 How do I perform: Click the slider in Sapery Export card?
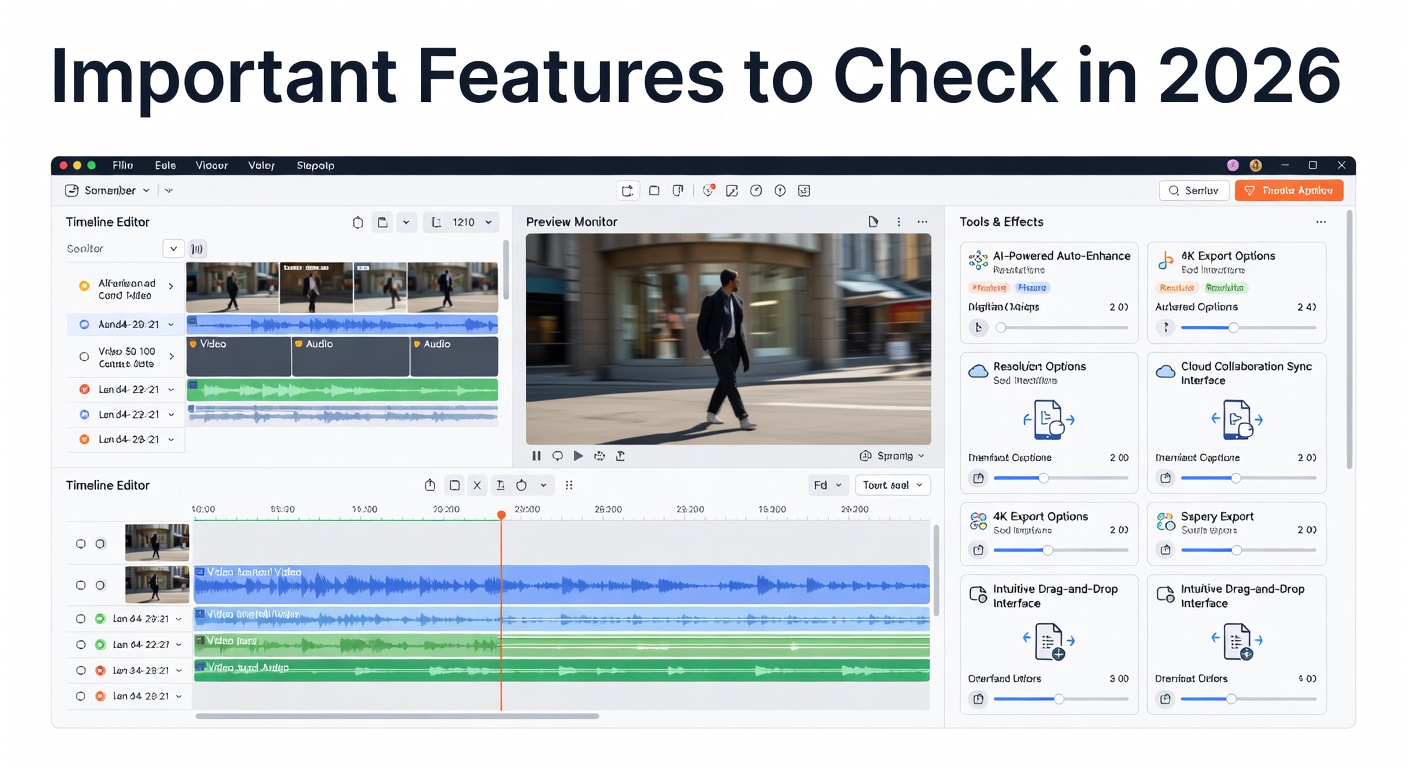tap(1249, 550)
